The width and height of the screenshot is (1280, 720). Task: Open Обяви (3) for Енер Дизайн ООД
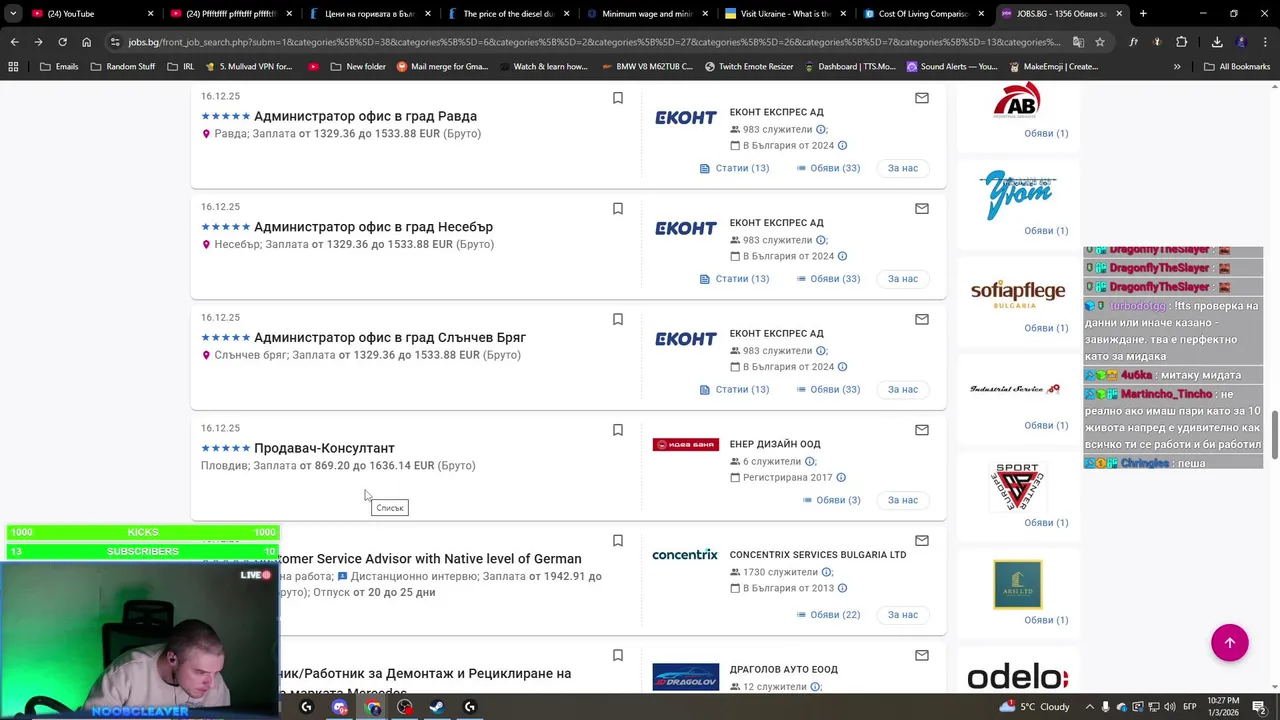pyautogui.click(x=831, y=500)
